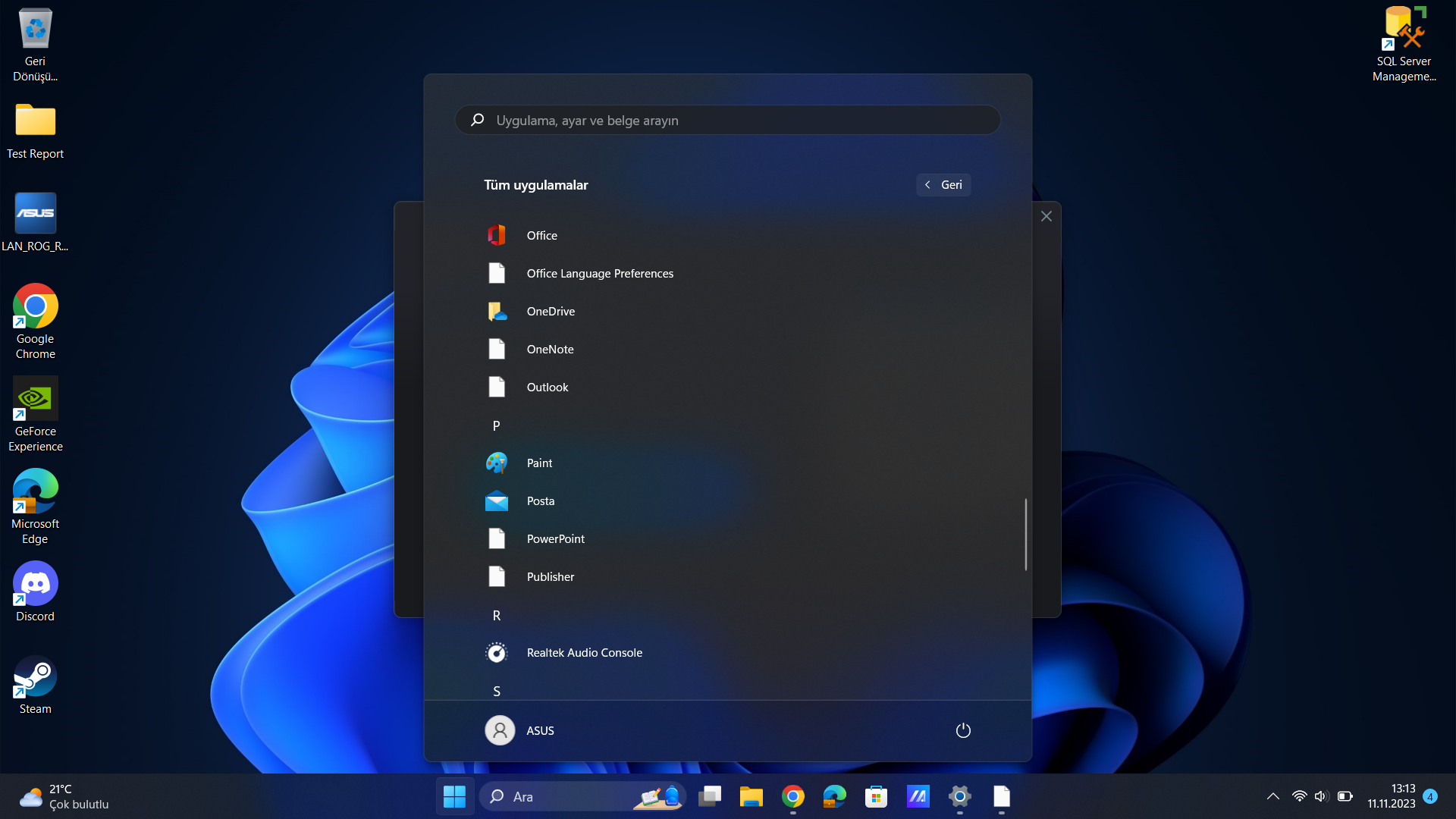Open notification center with badge 4
This screenshot has height=819, width=1456.
(x=1430, y=796)
